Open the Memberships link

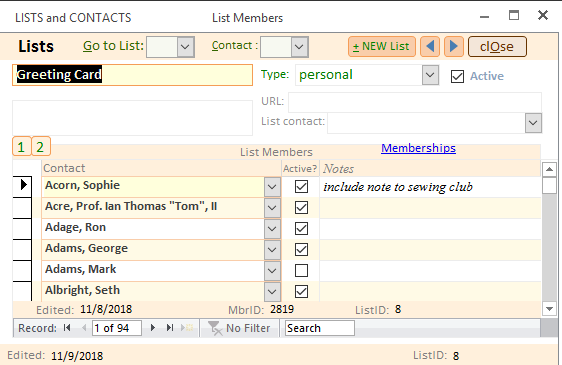tap(418, 148)
